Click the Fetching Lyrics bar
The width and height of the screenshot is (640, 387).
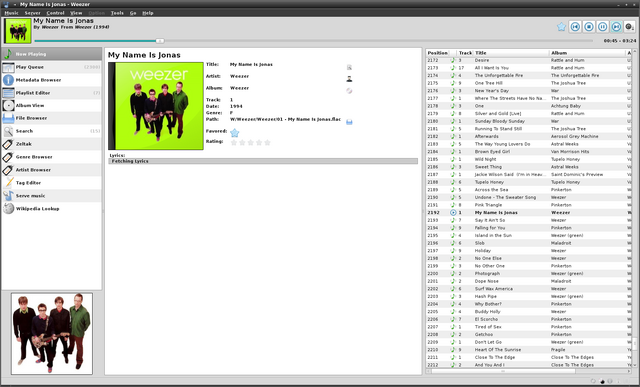pos(263,161)
